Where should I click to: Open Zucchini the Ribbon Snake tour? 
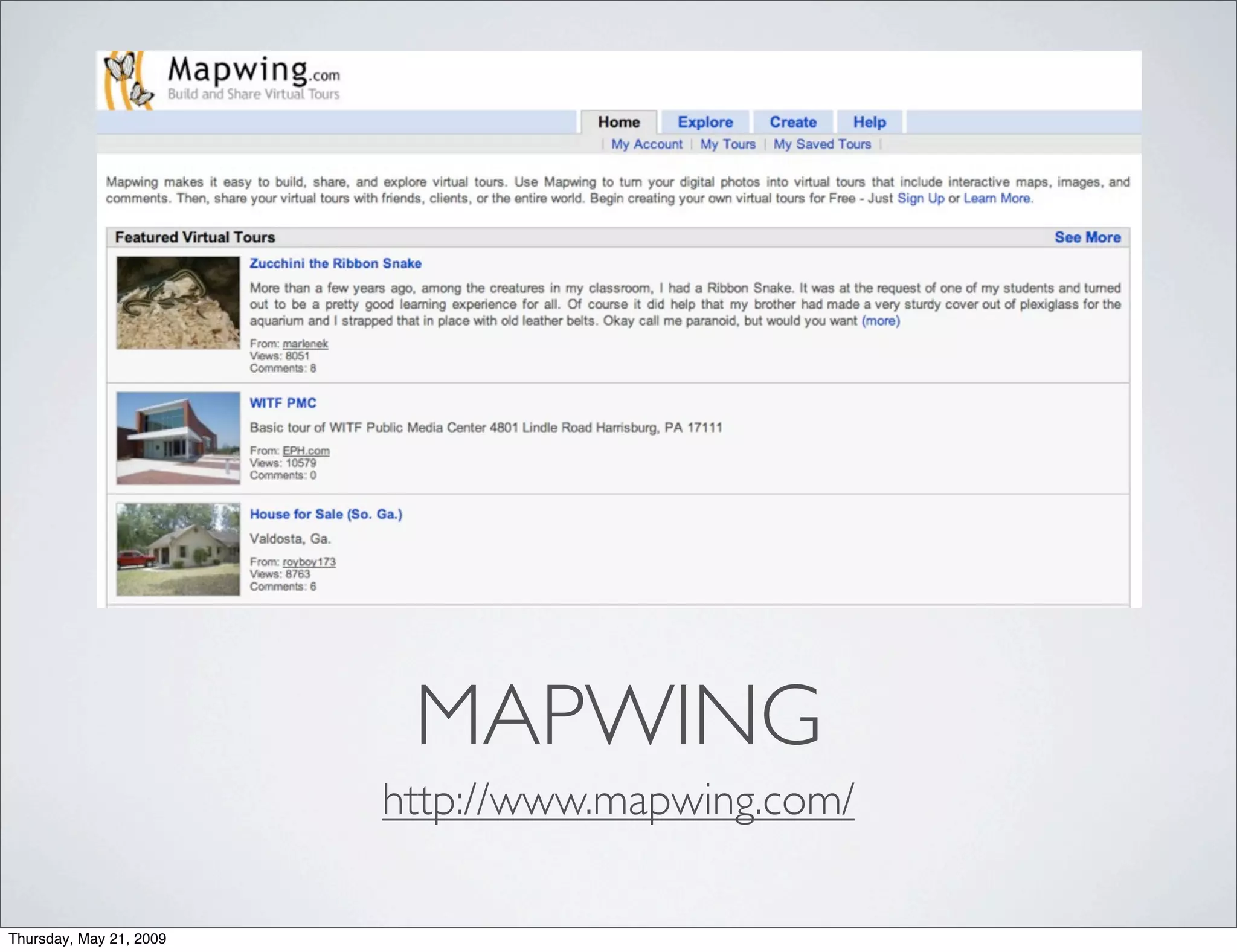335,263
